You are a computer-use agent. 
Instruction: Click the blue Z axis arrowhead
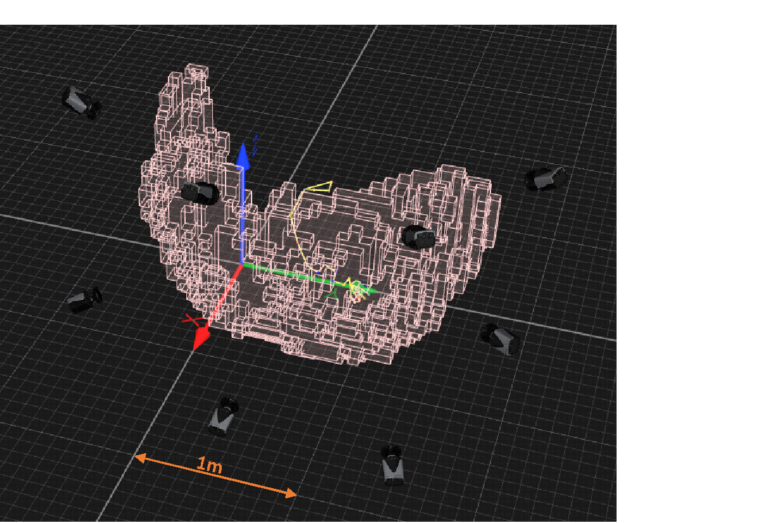(x=243, y=157)
